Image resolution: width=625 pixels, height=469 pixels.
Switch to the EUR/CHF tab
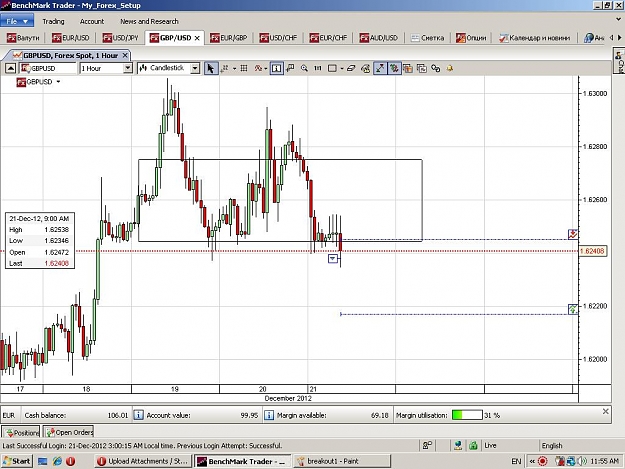[328, 38]
